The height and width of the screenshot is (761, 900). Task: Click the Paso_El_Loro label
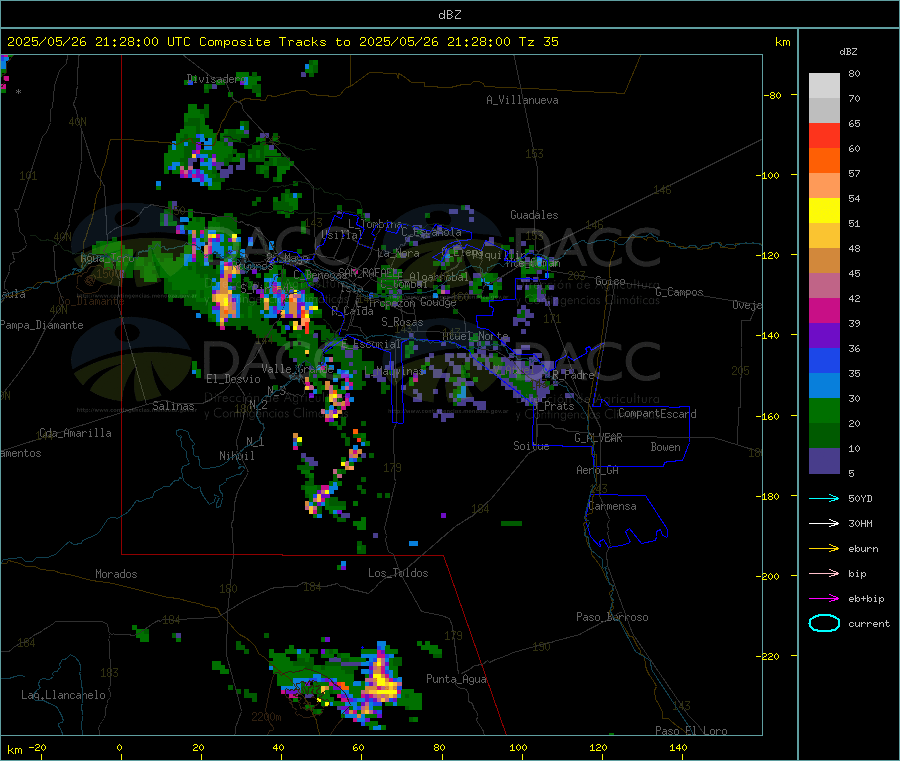[x=691, y=731]
